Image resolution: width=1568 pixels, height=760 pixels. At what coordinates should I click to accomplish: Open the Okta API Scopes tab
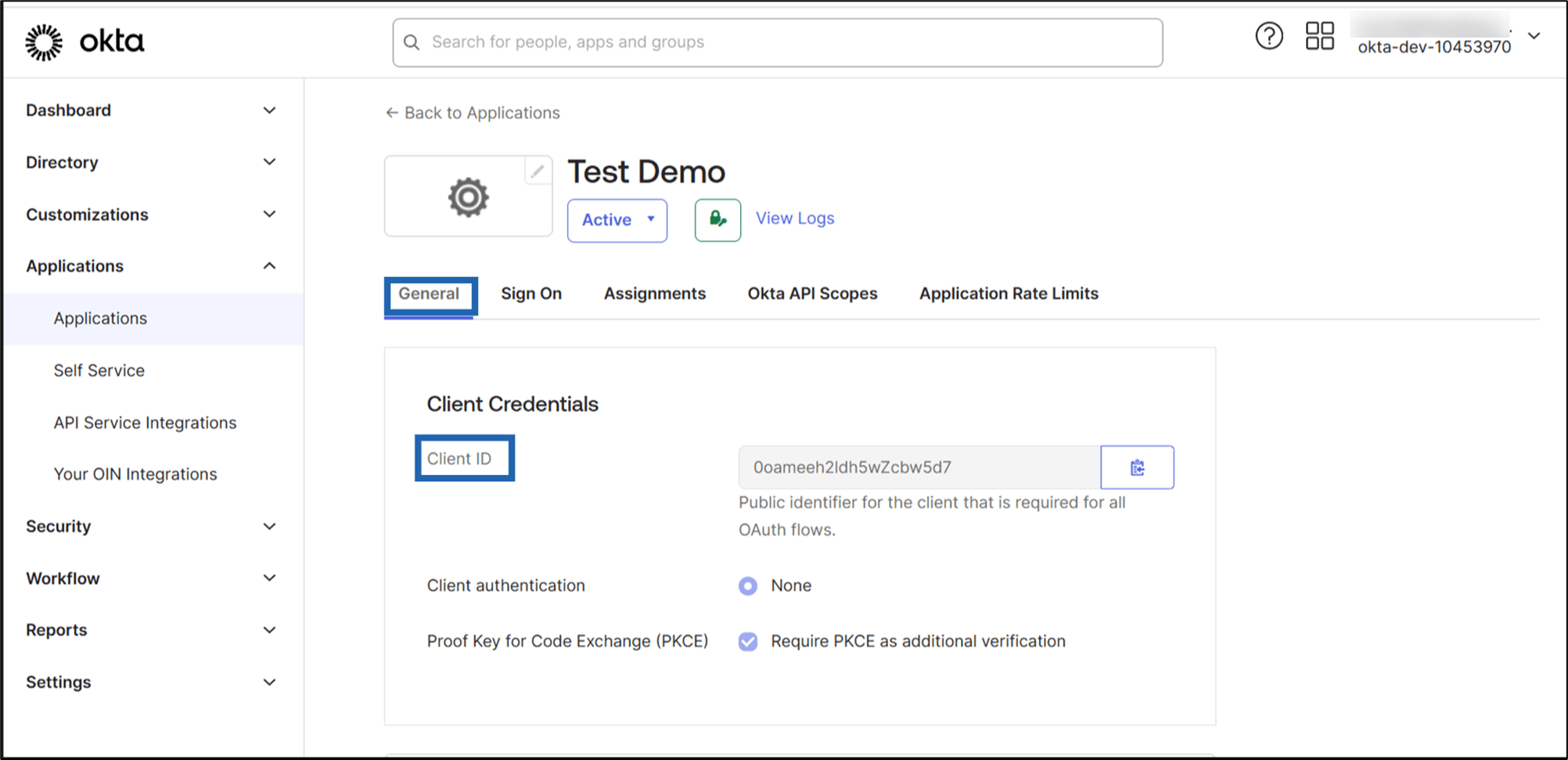point(812,294)
